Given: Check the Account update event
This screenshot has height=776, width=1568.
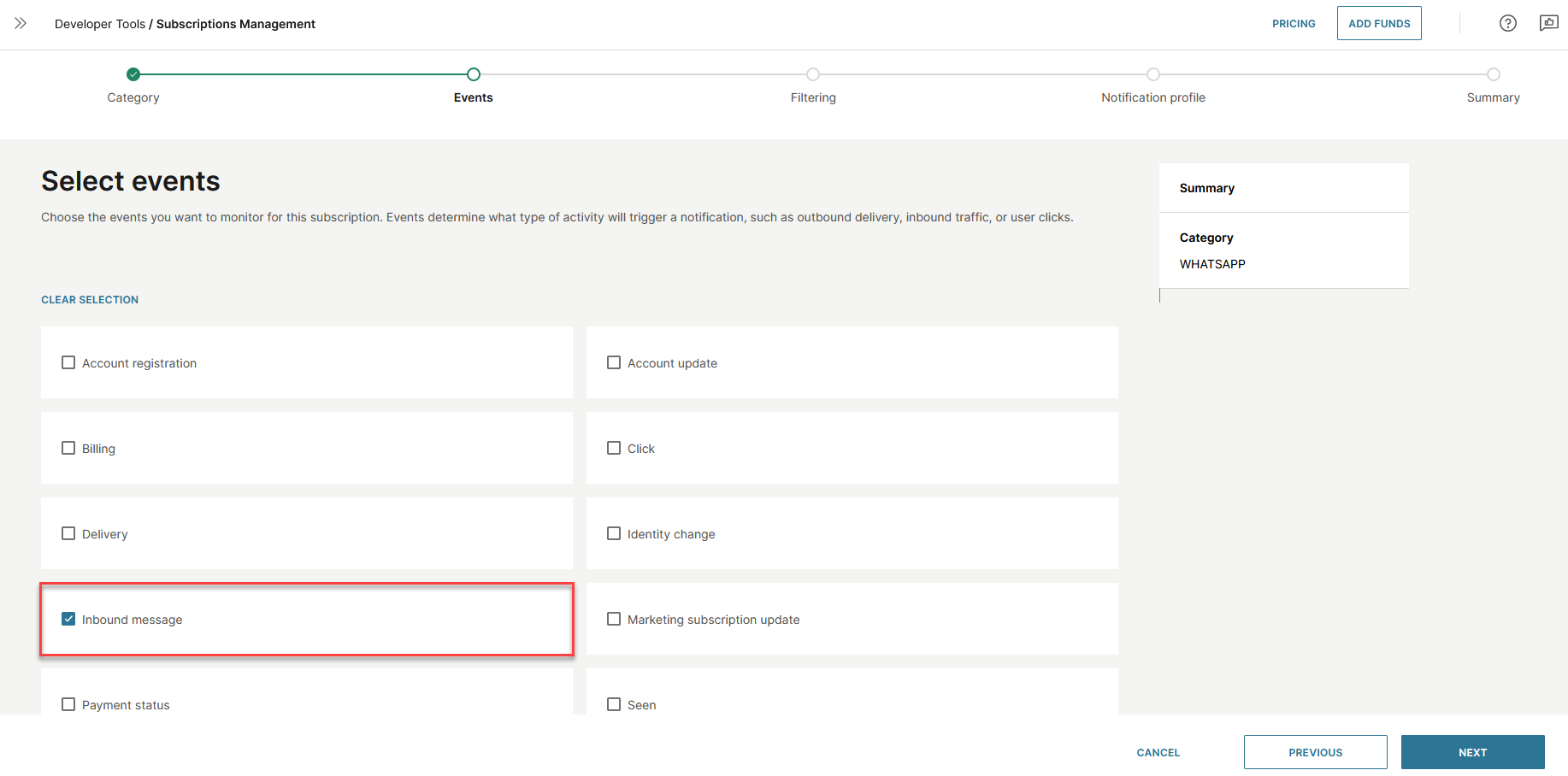Looking at the screenshot, I should click(x=614, y=363).
